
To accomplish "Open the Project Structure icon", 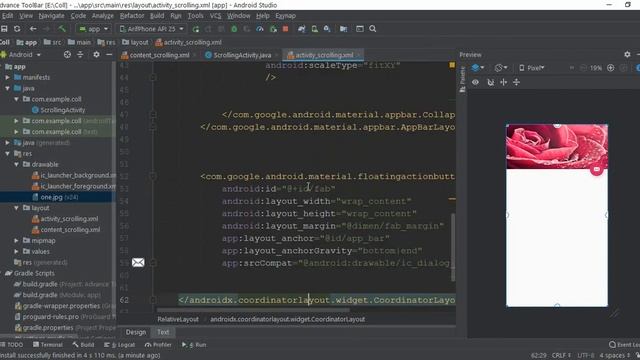I will (x=343, y=29).
